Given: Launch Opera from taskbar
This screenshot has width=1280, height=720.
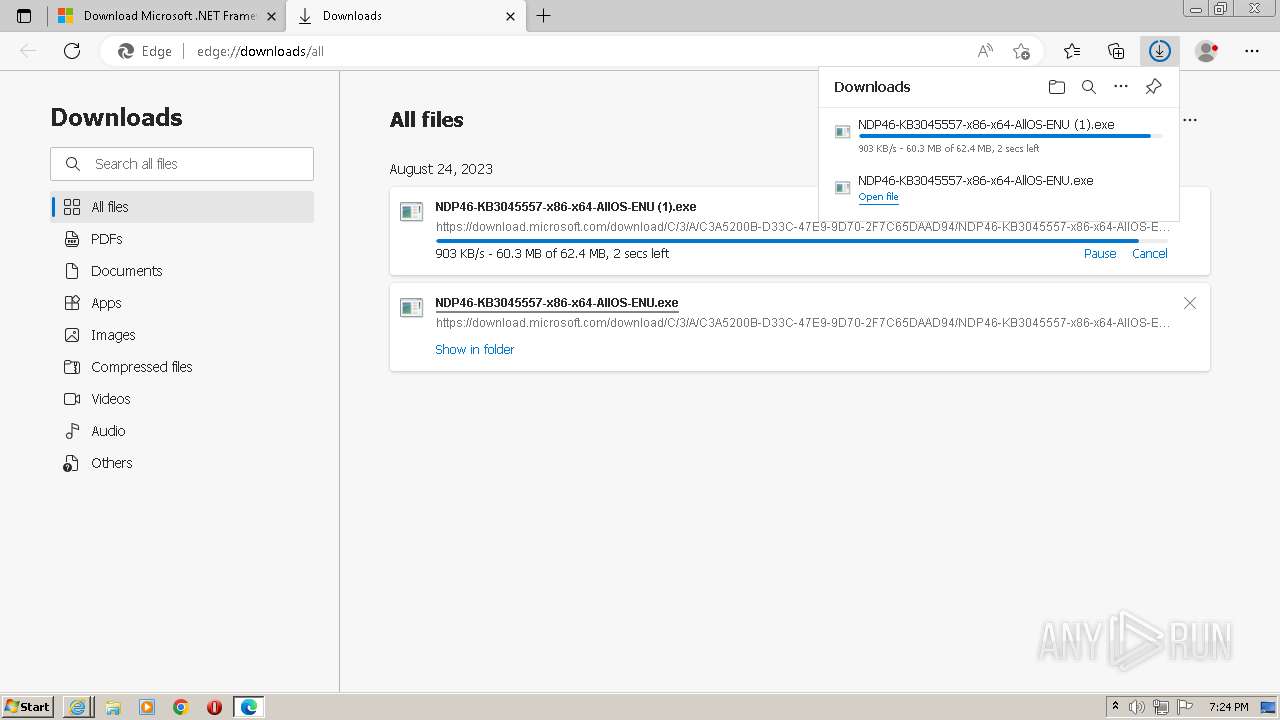Looking at the screenshot, I should tap(214, 707).
